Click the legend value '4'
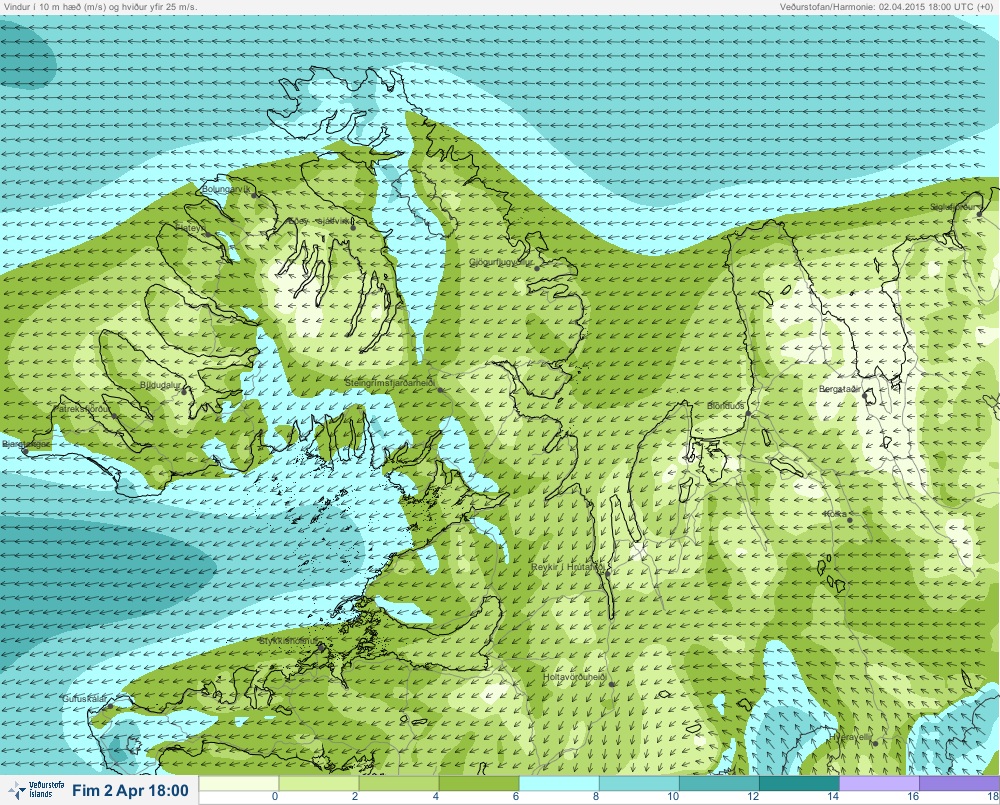This screenshot has height=805, width=1000. coord(436,797)
